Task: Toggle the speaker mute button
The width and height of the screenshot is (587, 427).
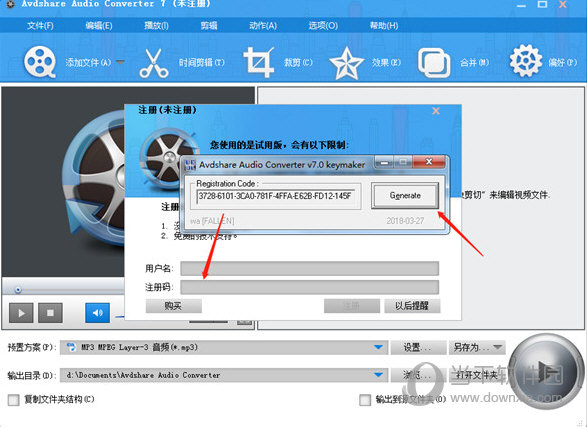Action: (x=97, y=313)
